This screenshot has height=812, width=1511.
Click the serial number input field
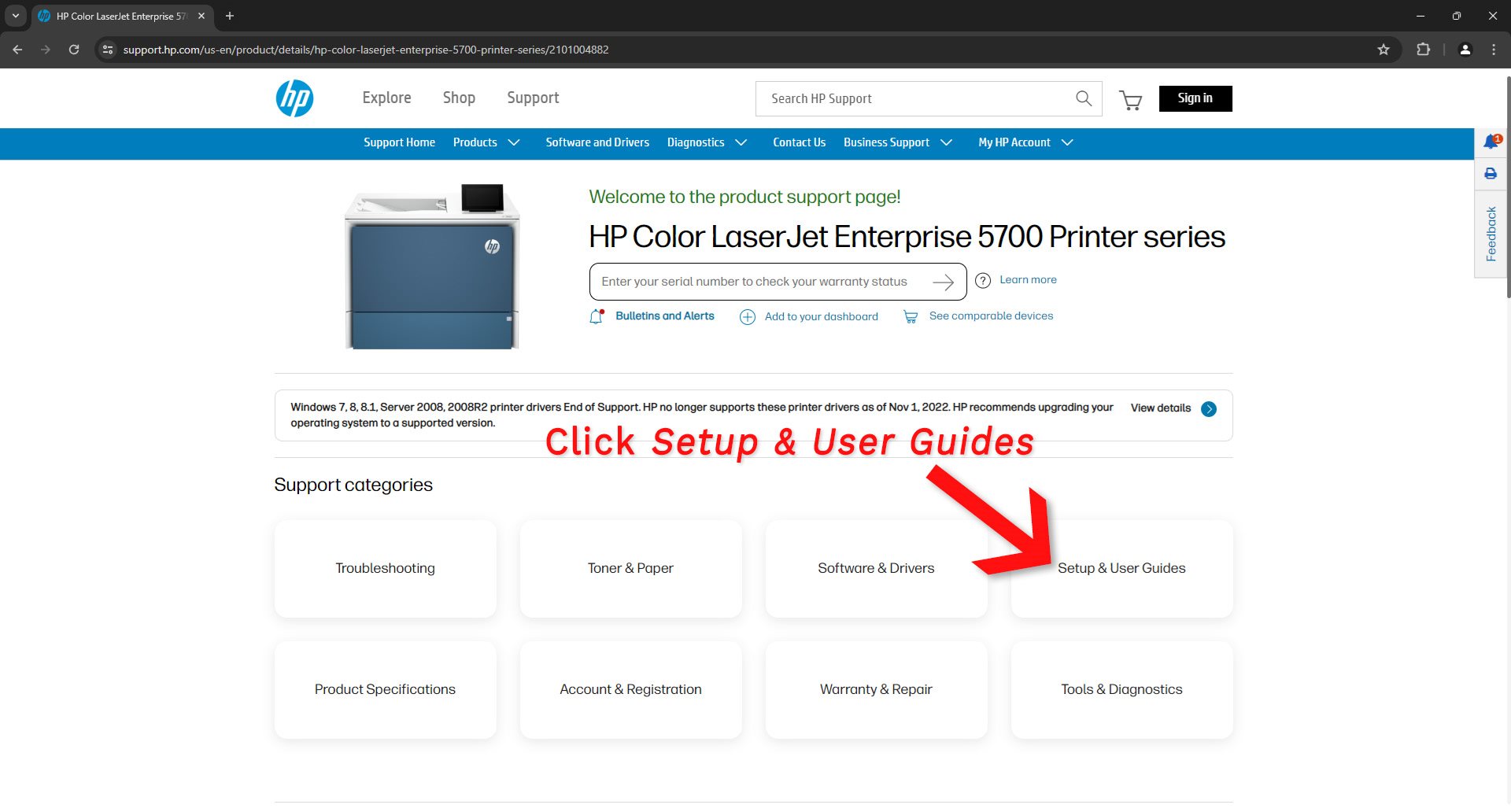[755, 282]
